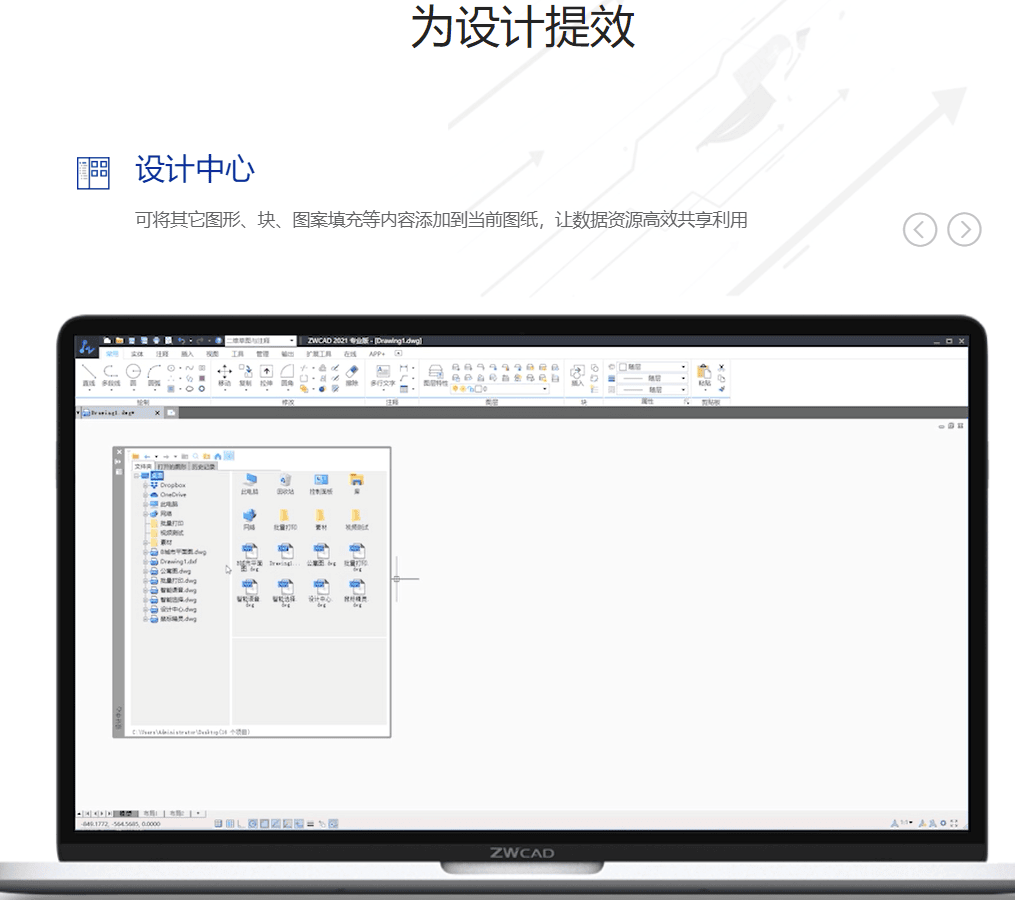Expand the Drawing1.dxf tree node
The image size is (1015, 900).
coord(146,562)
